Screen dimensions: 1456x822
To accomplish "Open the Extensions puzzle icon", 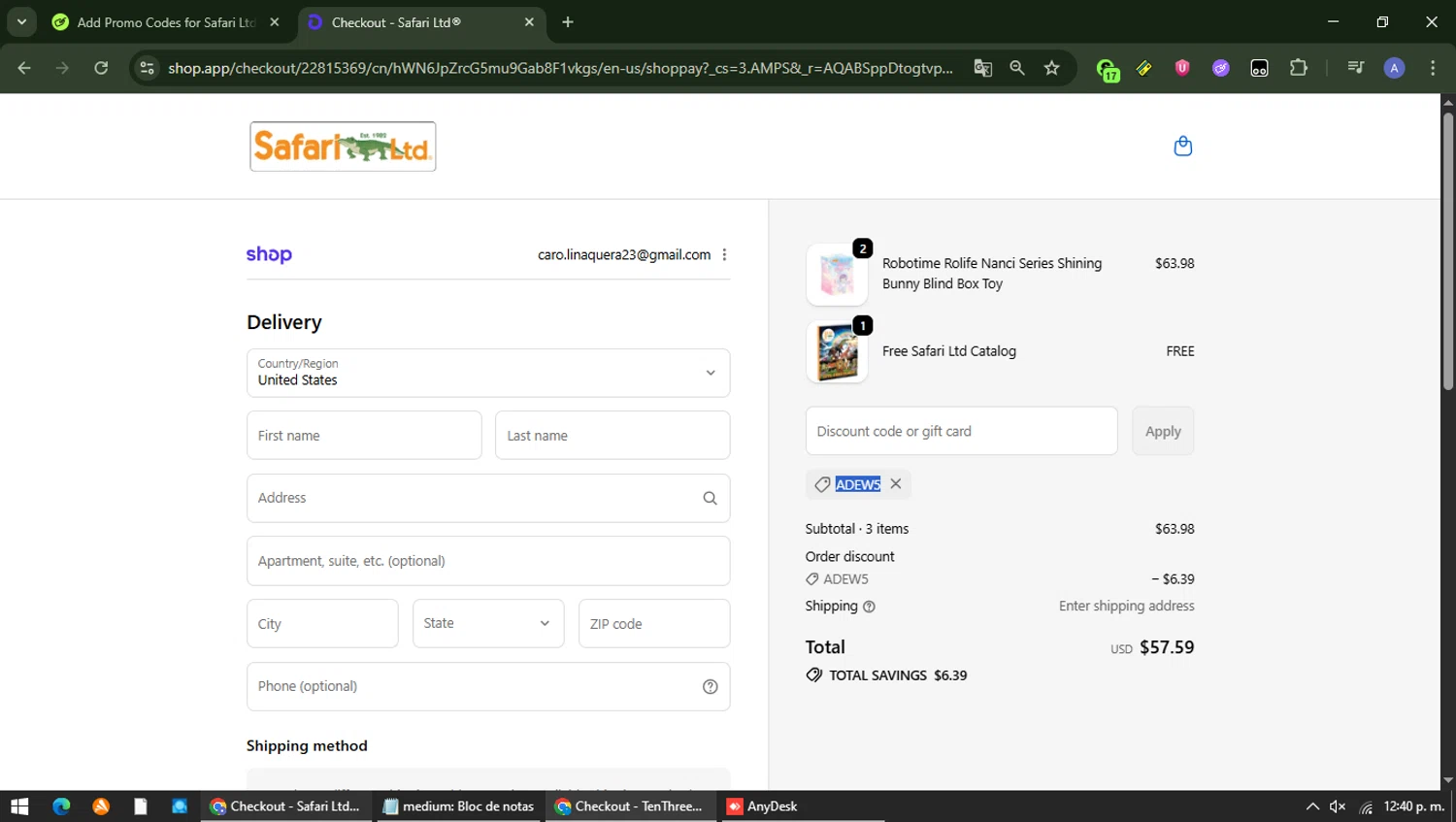I will (x=1298, y=68).
